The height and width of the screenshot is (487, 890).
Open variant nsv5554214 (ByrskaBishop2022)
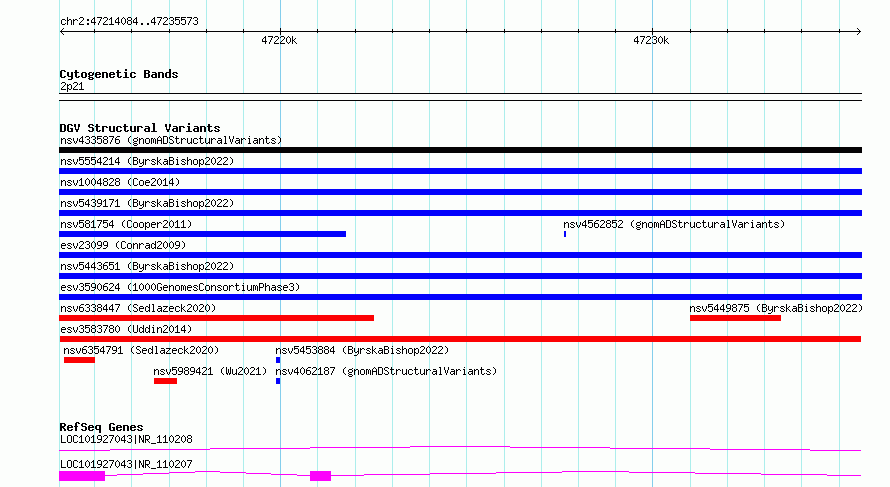point(147,161)
